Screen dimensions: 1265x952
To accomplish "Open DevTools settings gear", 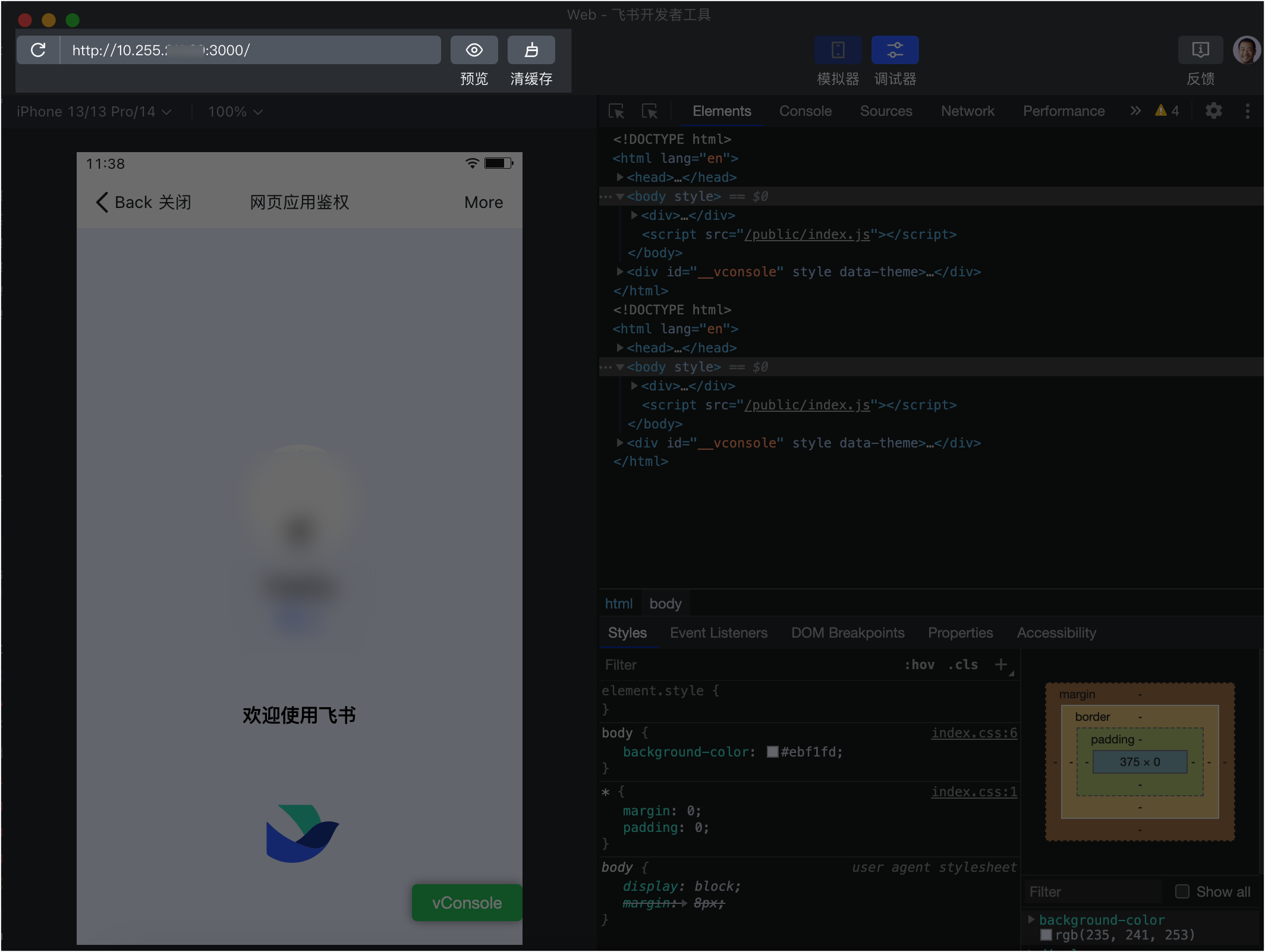I will [x=1213, y=111].
